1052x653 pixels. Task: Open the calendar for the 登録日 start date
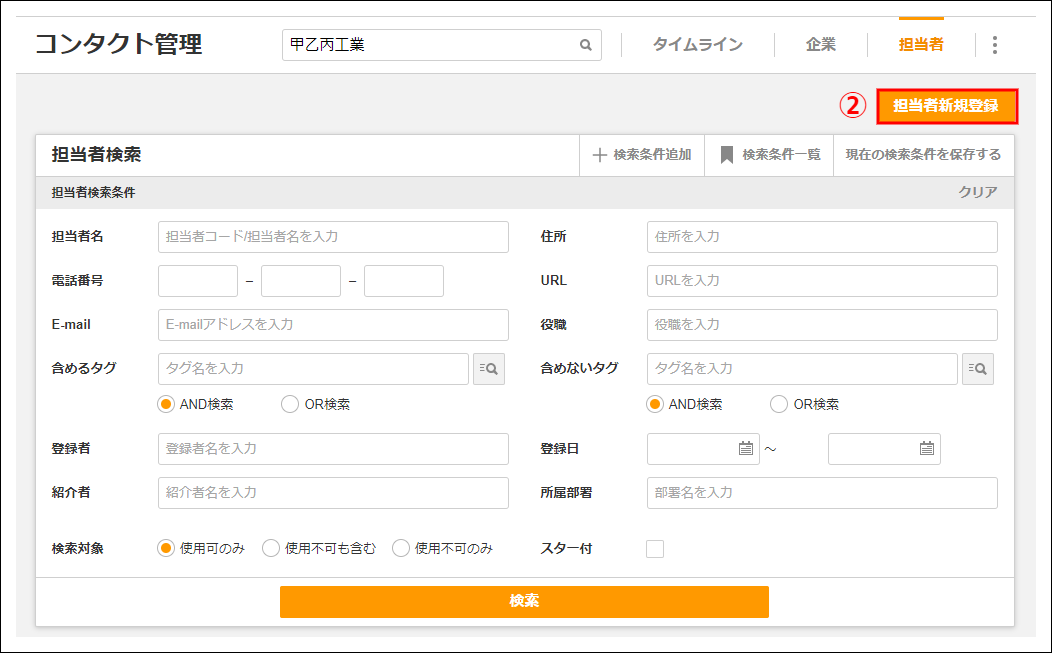click(x=745, y=449)
